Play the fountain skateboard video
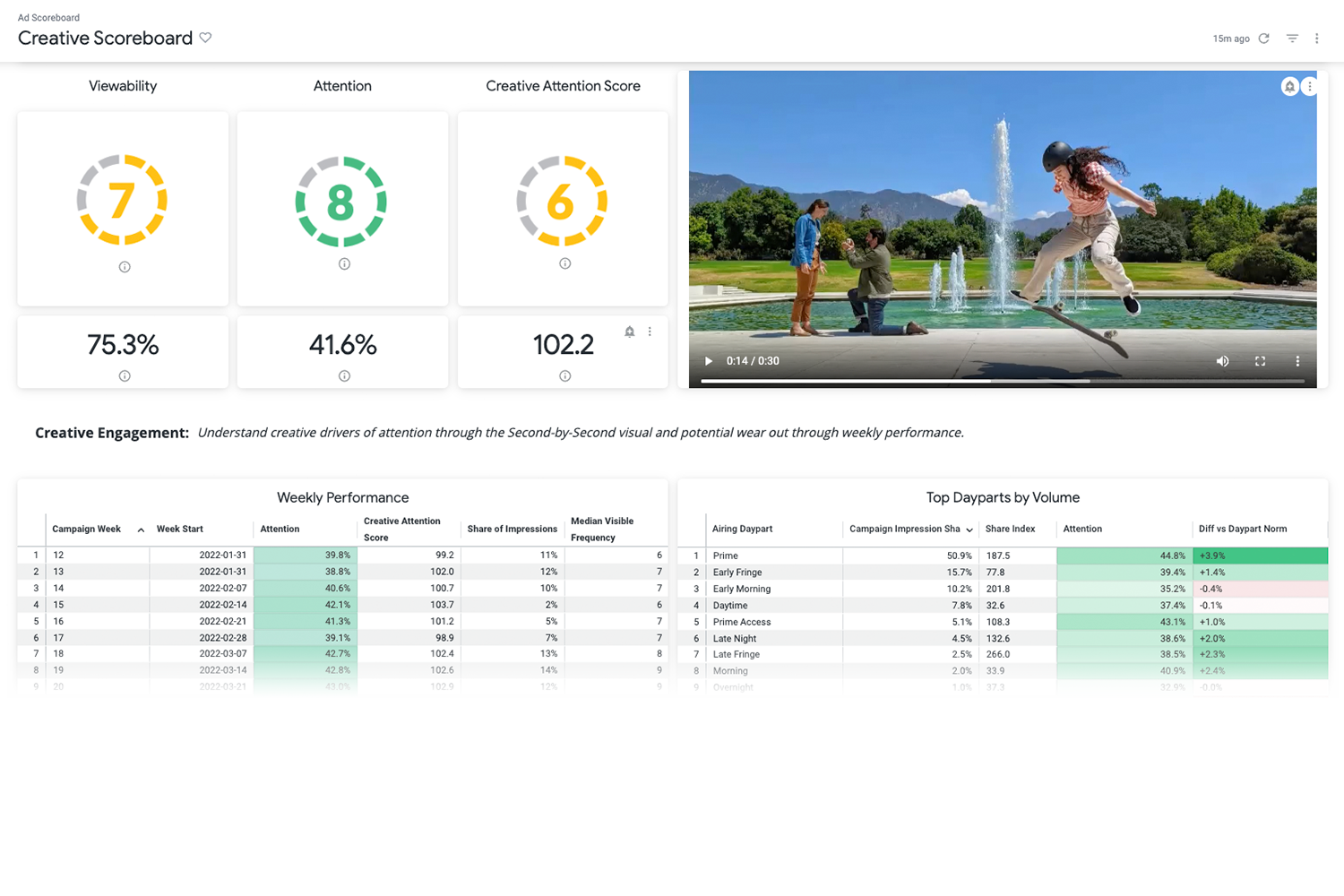 click(x=708, y=361)
